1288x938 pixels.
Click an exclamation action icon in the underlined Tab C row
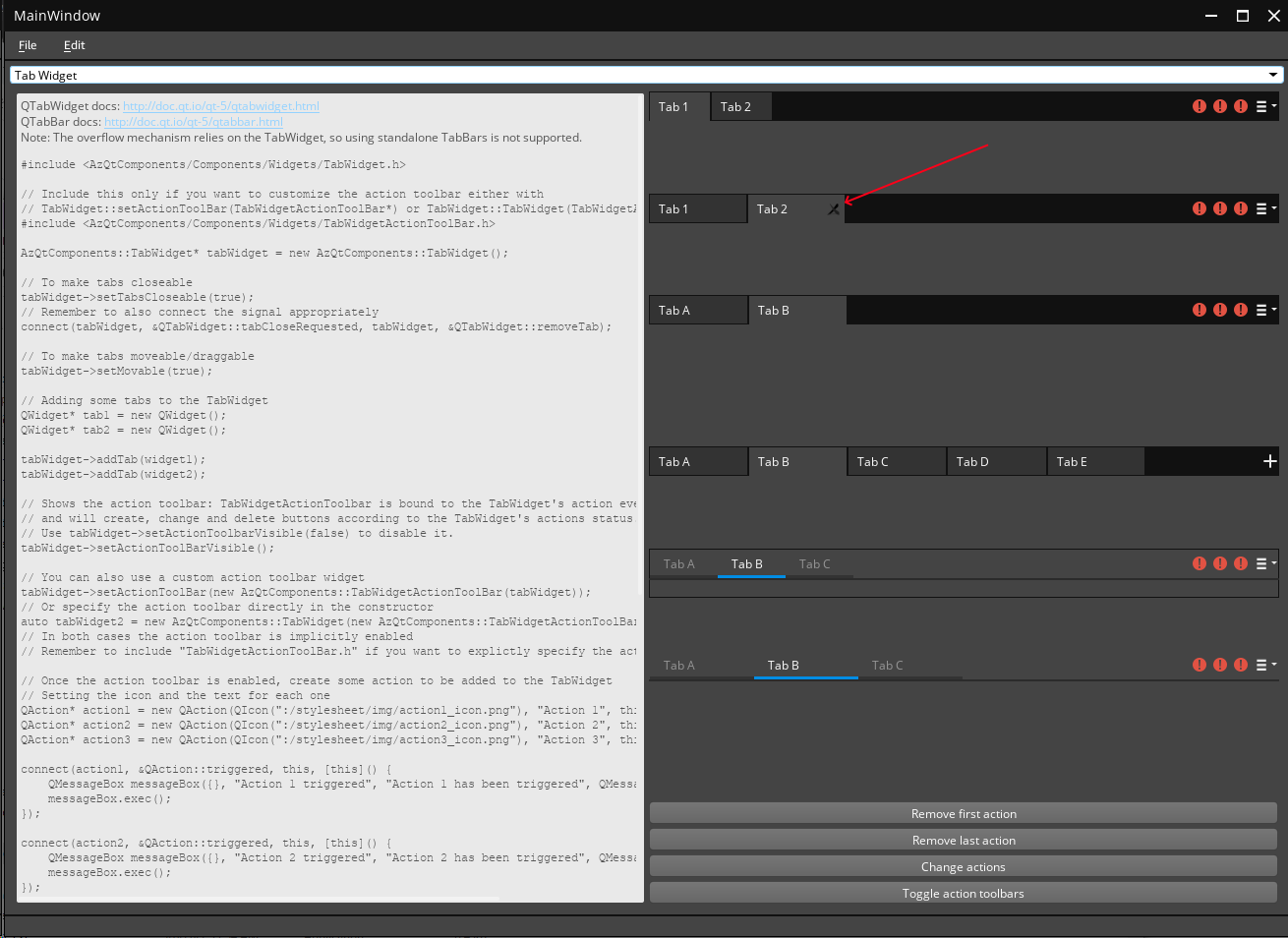pyautogui.click(x=1220, y=563)
